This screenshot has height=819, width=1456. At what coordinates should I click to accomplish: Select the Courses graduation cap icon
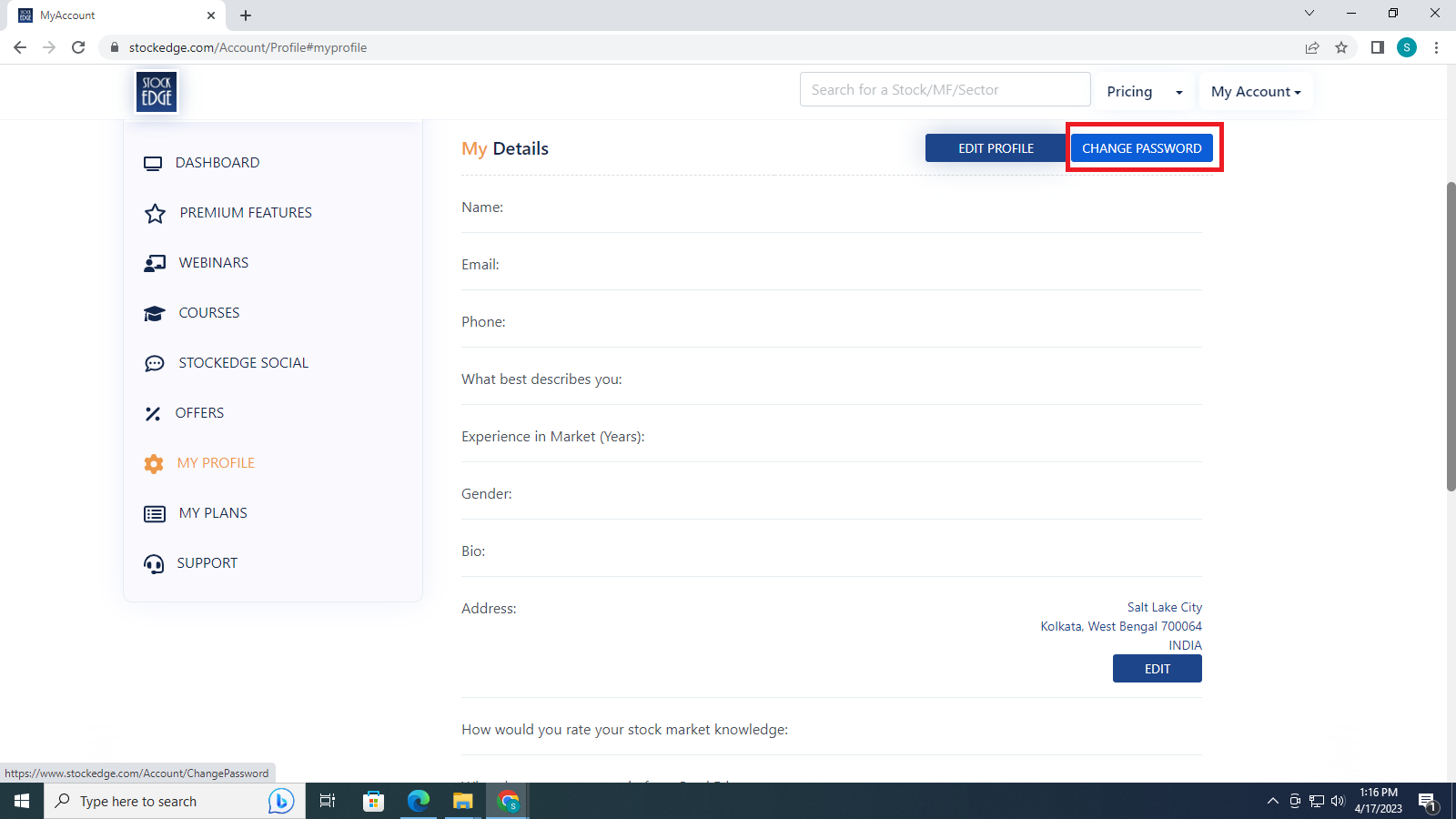(155, 313)
